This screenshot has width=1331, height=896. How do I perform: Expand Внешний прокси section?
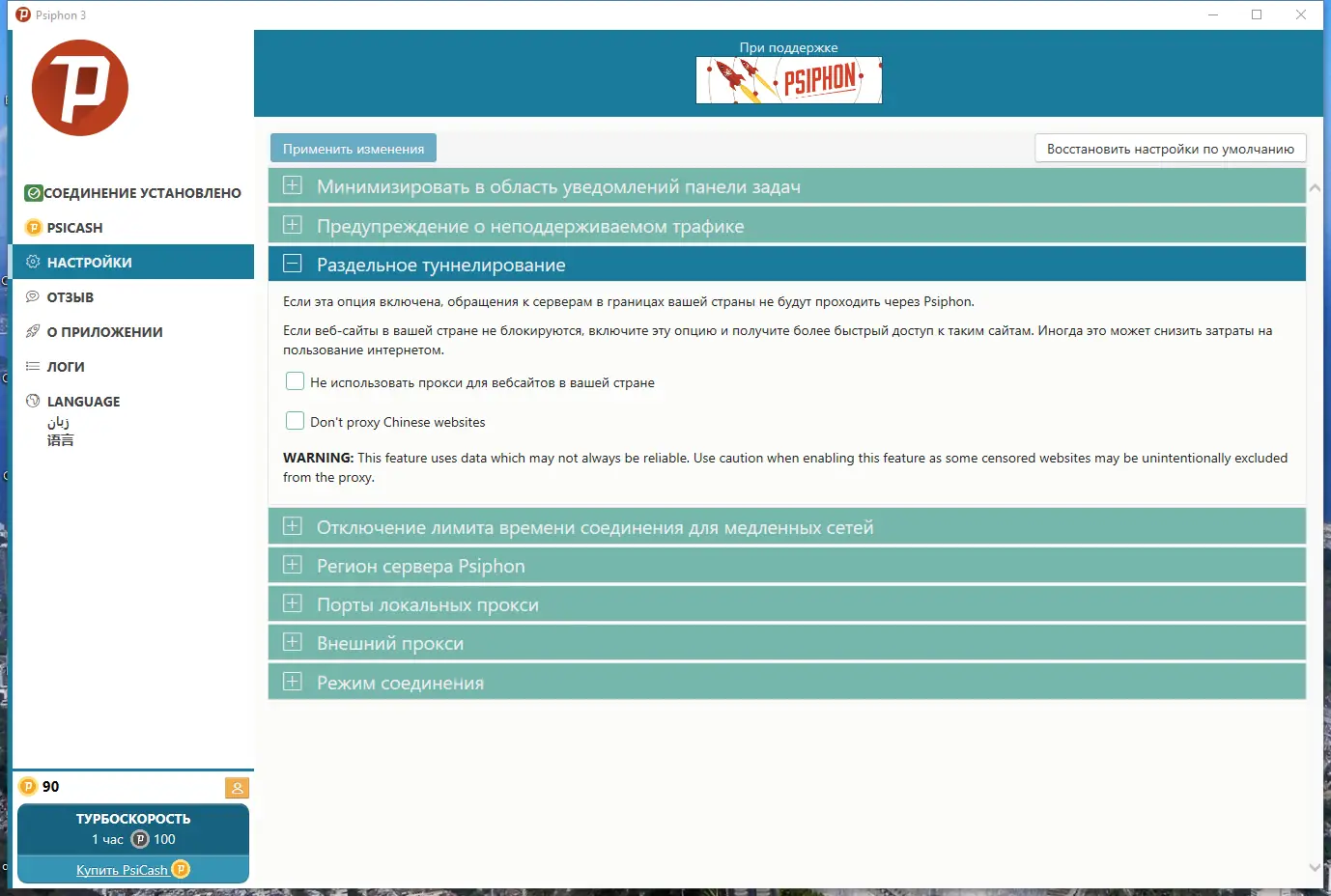click(786, 643)
